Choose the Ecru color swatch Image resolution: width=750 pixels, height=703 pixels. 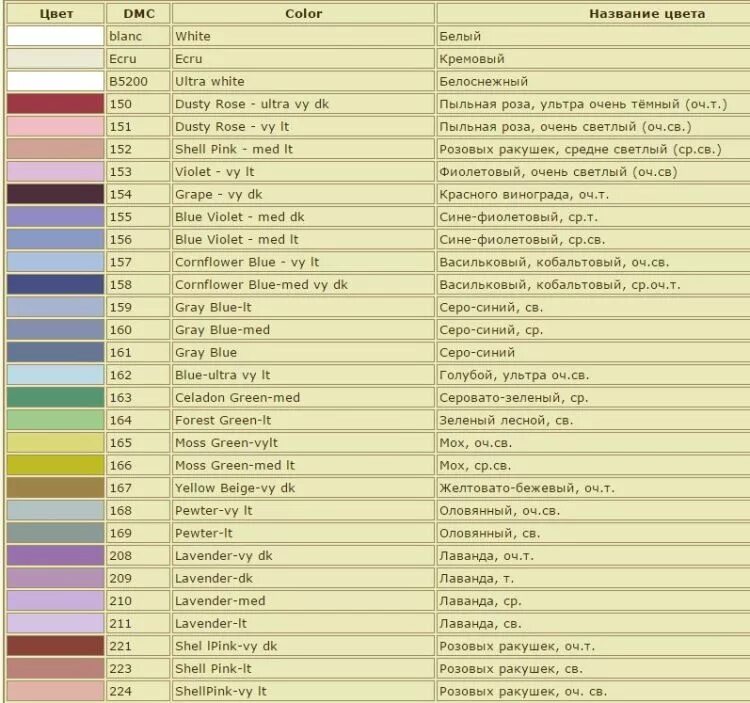(x=55, y=59)
